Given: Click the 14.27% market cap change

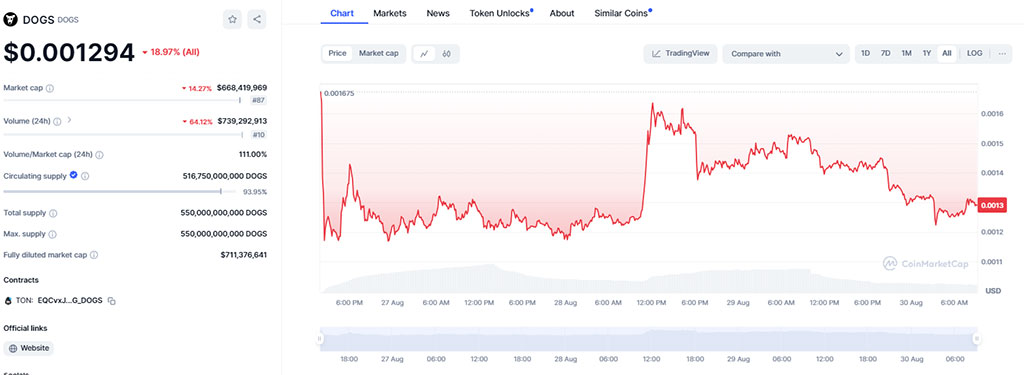Looking at the screenshot, I should coord(197,88).
